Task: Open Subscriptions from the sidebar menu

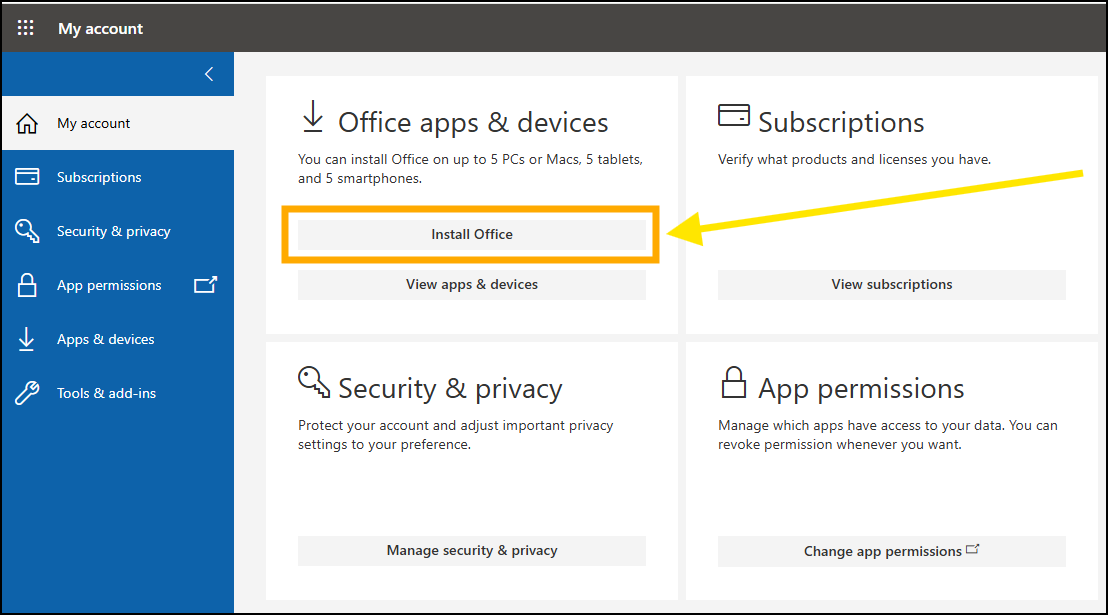Action: click(x=98, y=176)
